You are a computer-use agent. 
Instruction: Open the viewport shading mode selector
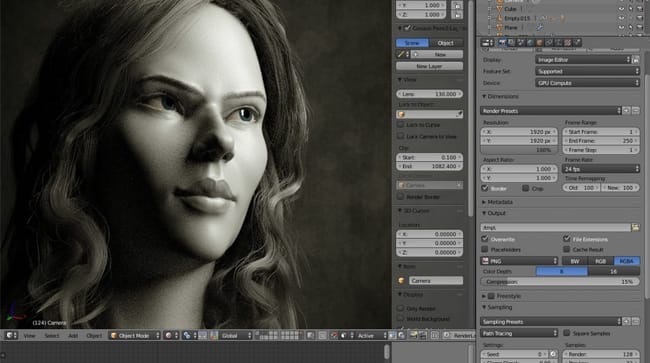point(171,336)
